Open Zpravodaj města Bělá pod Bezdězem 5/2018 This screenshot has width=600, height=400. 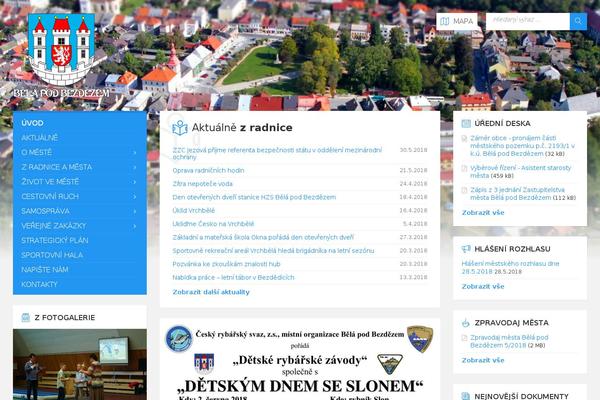(509, 341)
